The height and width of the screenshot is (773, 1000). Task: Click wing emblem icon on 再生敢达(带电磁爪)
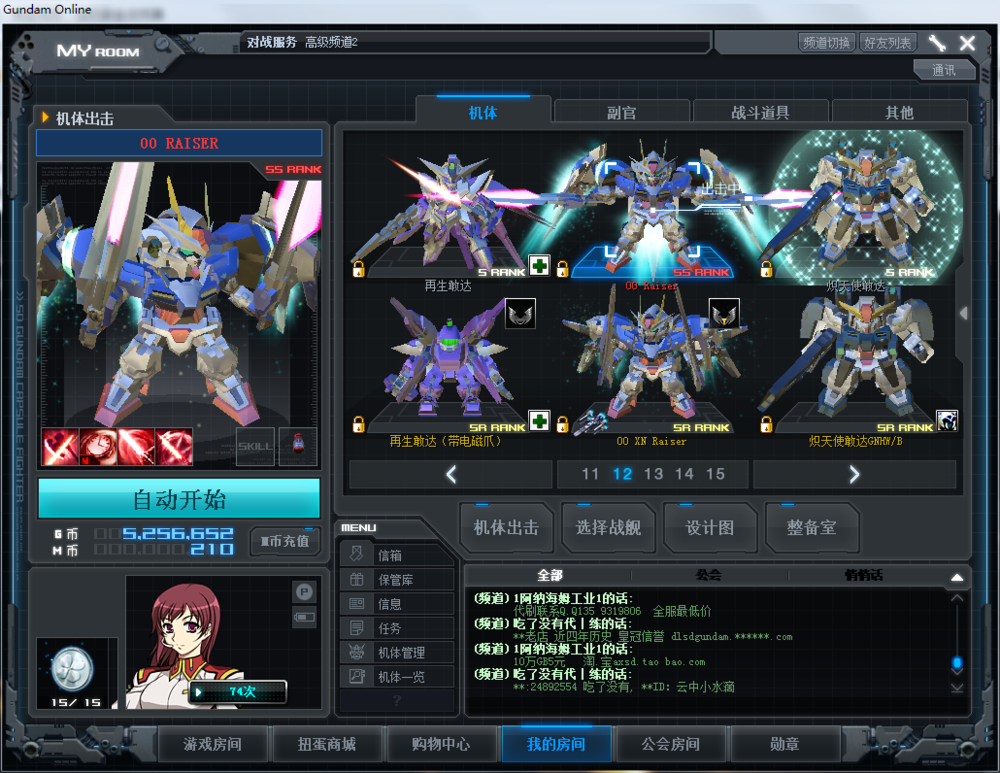click(520, 313)
